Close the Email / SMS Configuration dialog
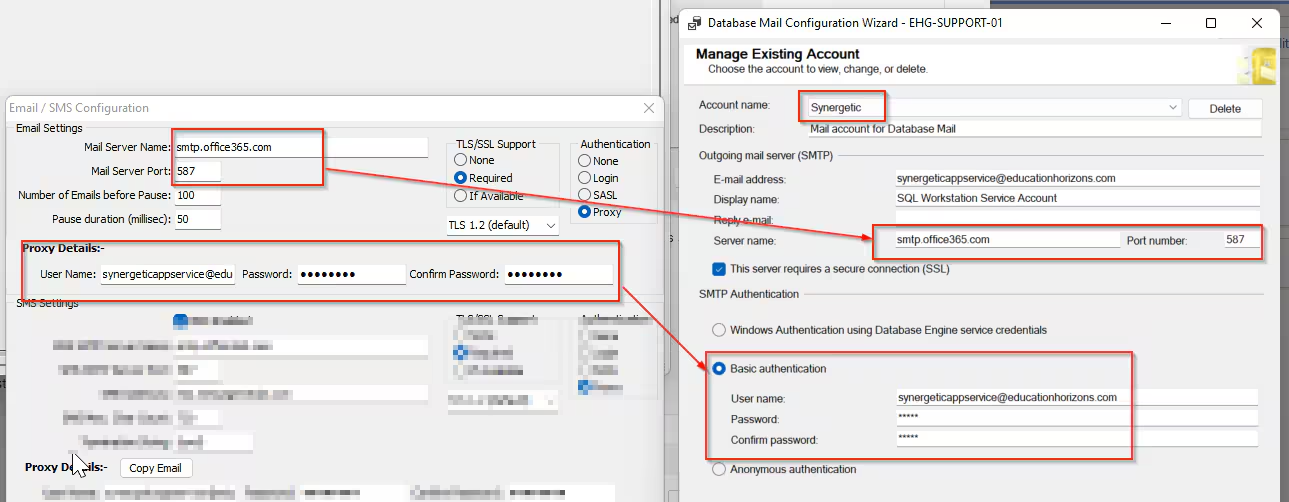Screen dimensions: 1289x502 [649, 108]
